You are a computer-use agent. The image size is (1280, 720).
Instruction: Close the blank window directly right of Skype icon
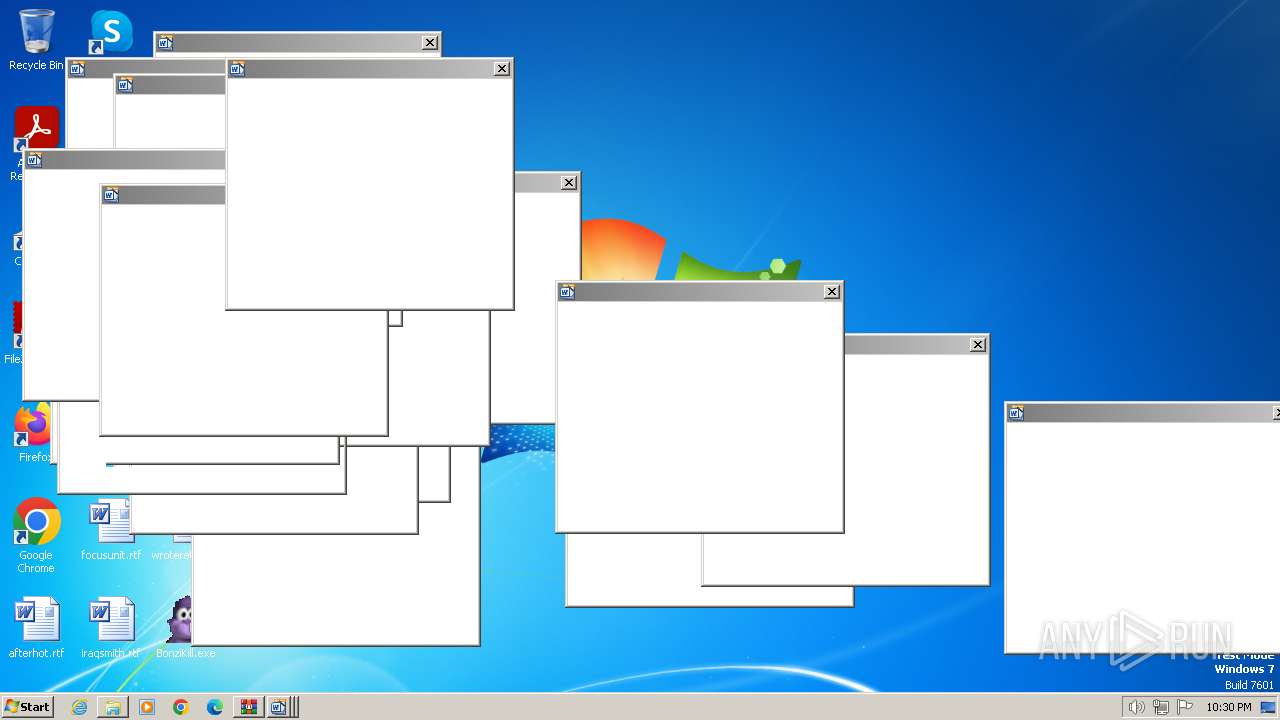coord(429,42)
